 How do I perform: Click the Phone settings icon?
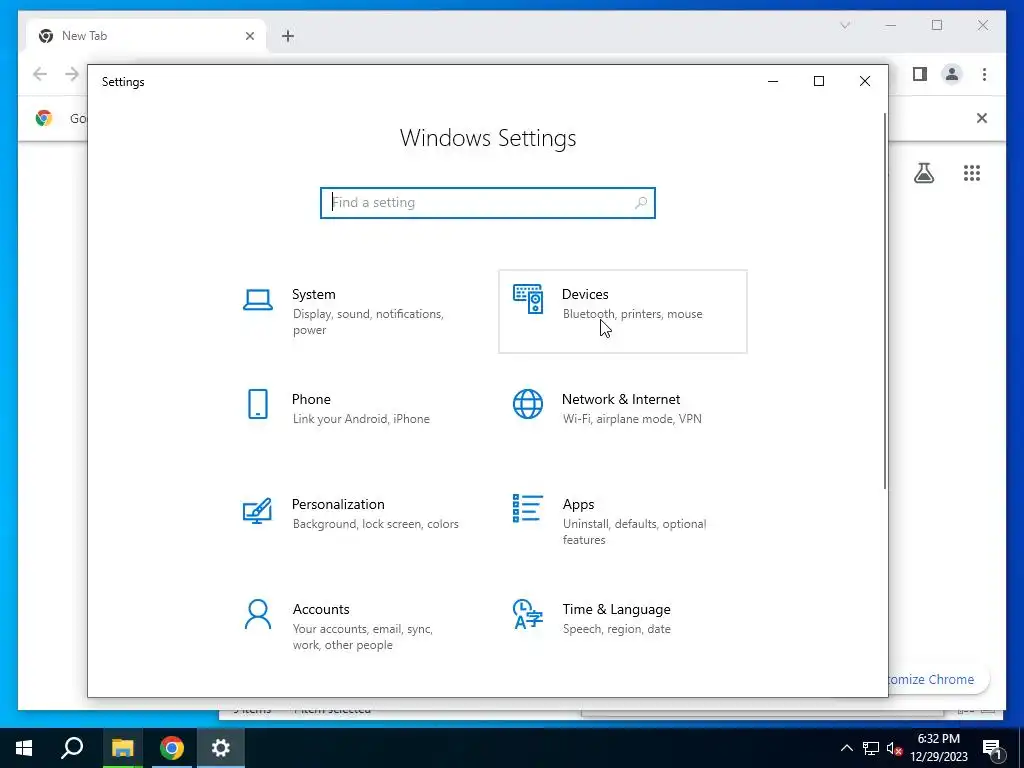point(258,404)
